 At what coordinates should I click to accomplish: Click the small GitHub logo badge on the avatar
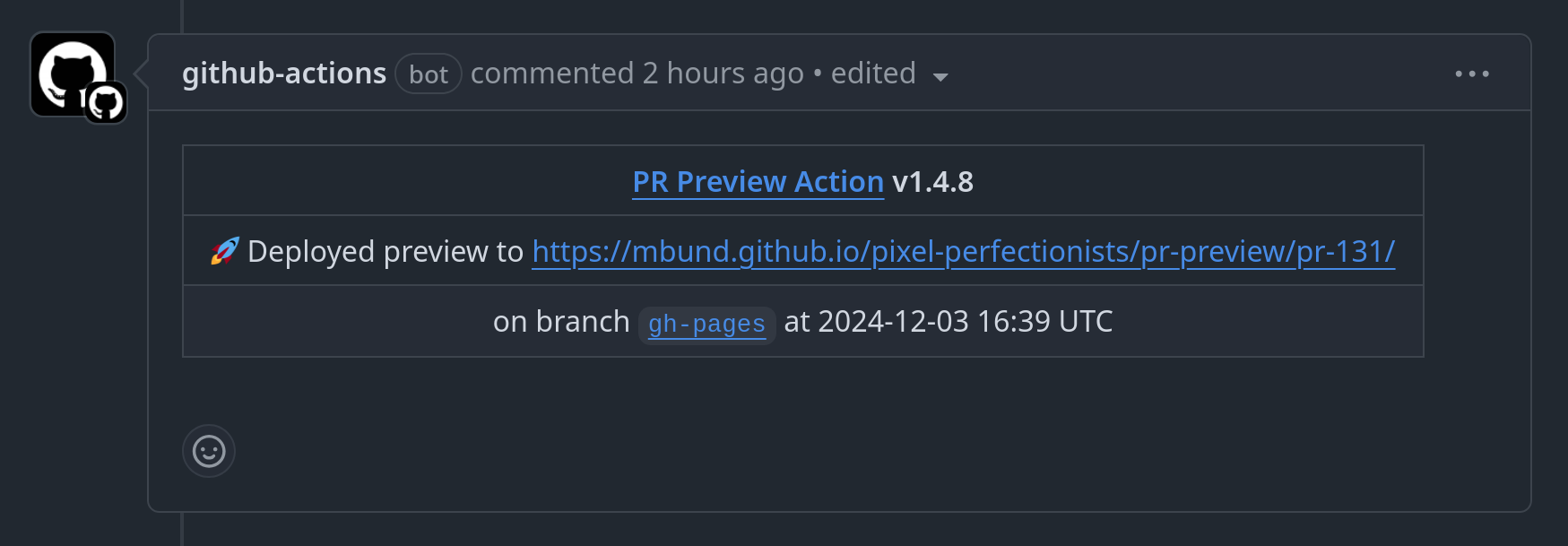coord(106,102)
